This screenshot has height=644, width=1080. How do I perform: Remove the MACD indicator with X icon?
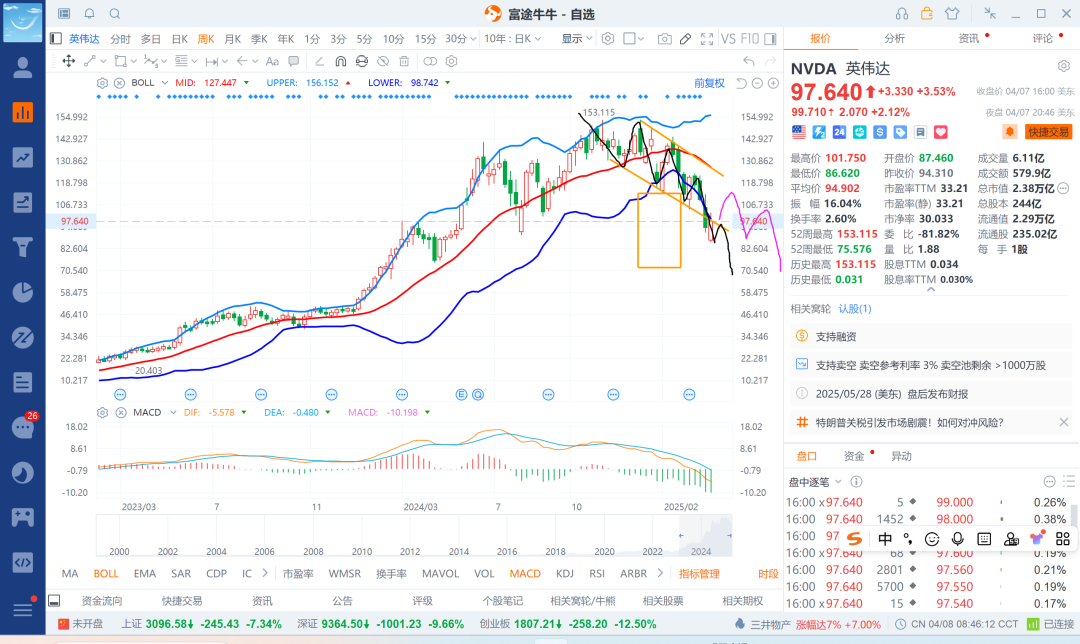pos(119,412)
